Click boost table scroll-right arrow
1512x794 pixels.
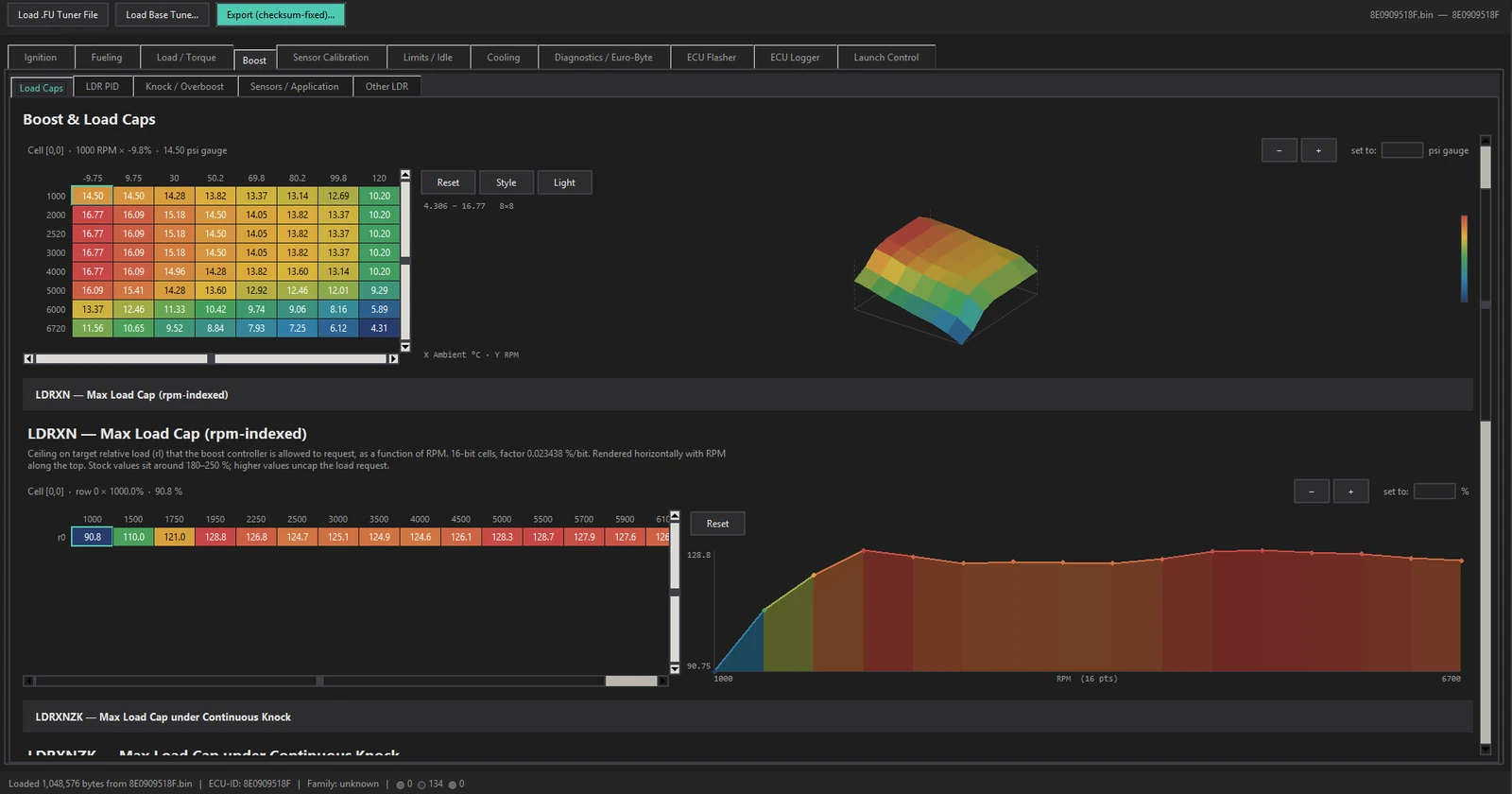click(393, 358)
